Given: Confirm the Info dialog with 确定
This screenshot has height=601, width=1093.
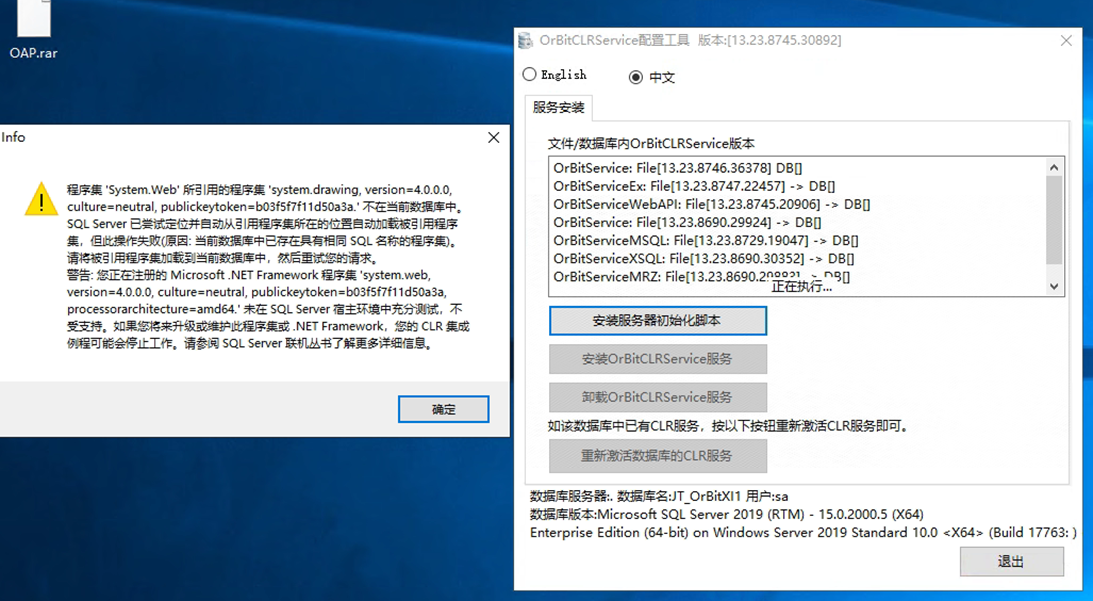Looking at the screenshot, I should 443,409.
